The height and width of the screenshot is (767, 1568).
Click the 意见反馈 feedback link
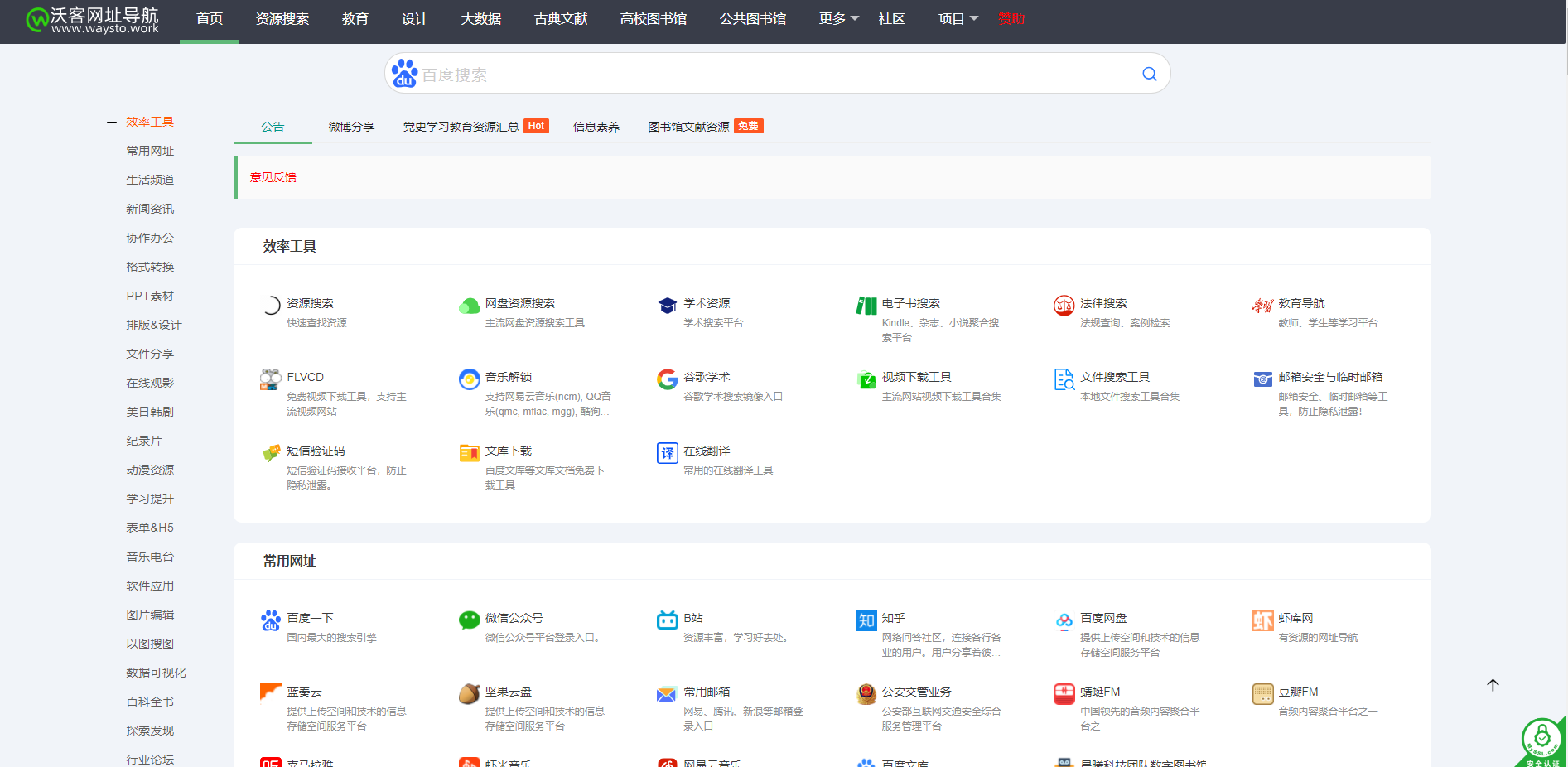(272, 176)
